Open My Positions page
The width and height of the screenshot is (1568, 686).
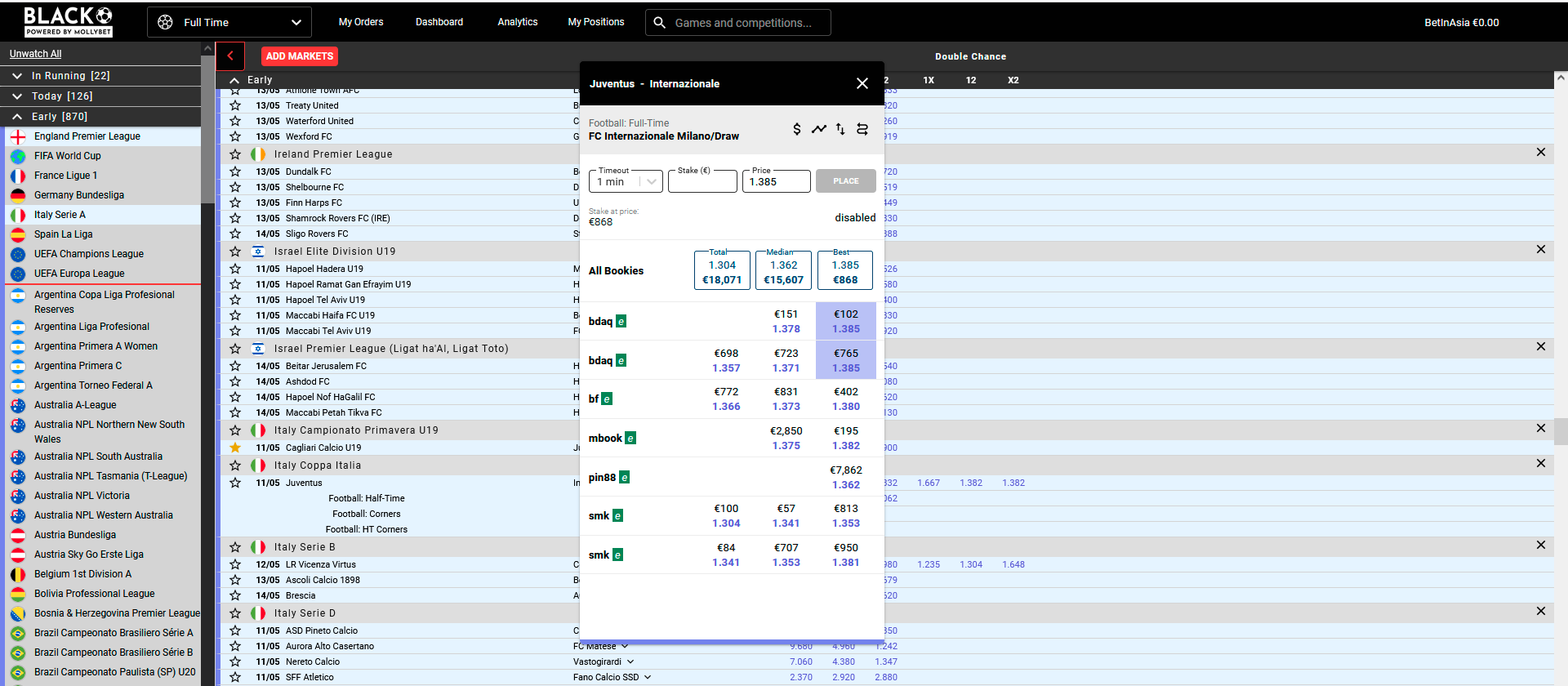tap(596, 22)
